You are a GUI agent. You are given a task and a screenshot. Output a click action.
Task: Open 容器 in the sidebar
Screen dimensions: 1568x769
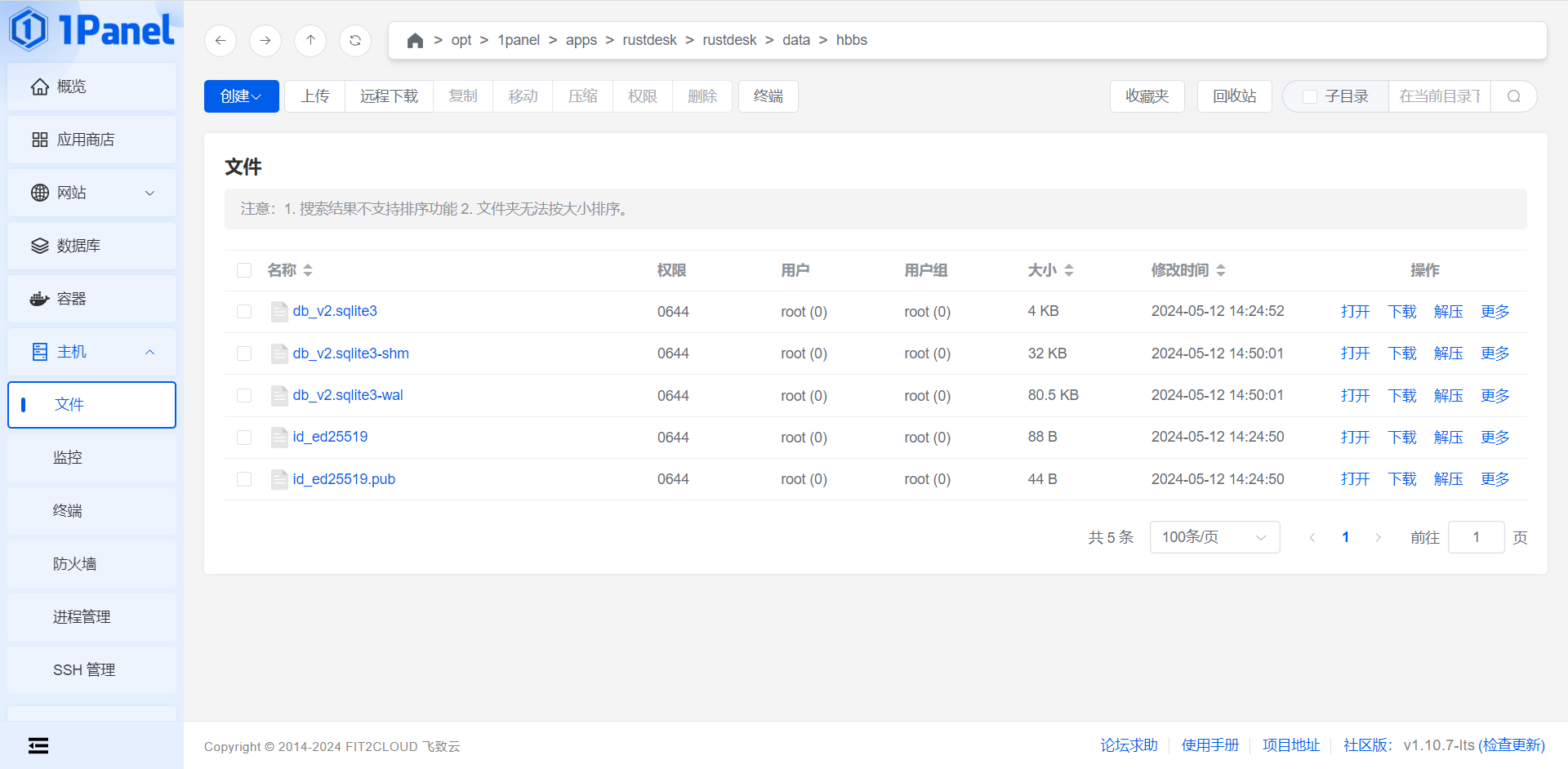tap(91, 299)
